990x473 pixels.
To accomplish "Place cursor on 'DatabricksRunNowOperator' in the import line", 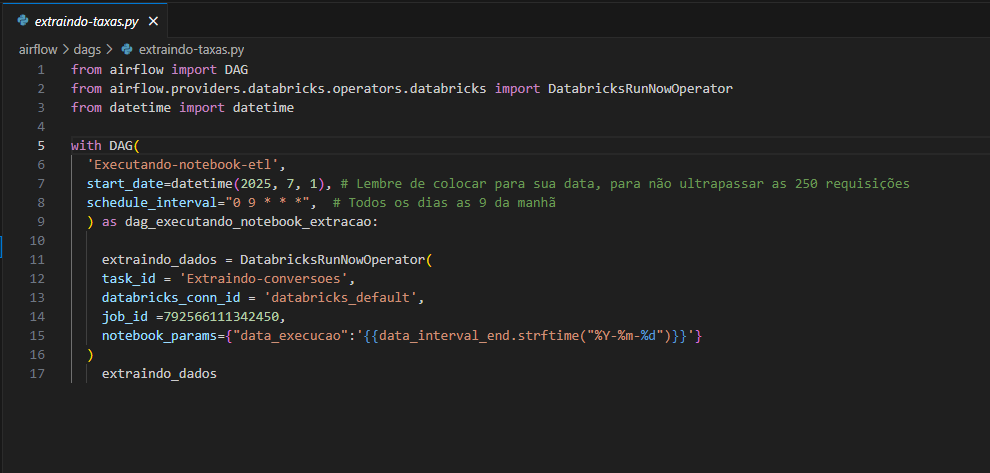I will click(640, 88).
